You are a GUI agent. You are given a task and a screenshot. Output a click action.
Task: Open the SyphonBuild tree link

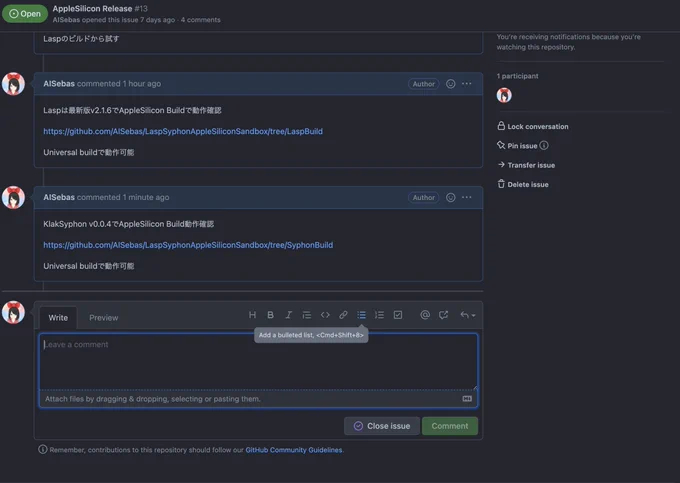click(188, 245)
